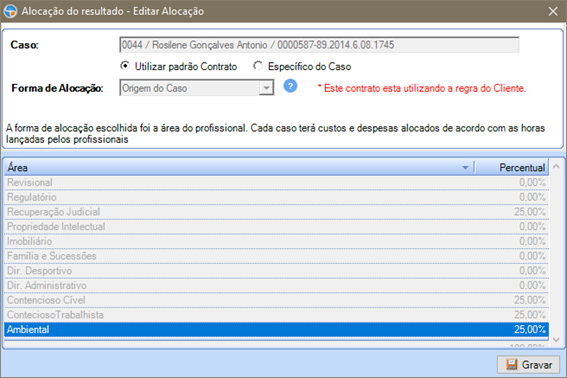
Task: Click the list scrollbar up arrow
Action: pyautogui.click(x=556, y=167)
